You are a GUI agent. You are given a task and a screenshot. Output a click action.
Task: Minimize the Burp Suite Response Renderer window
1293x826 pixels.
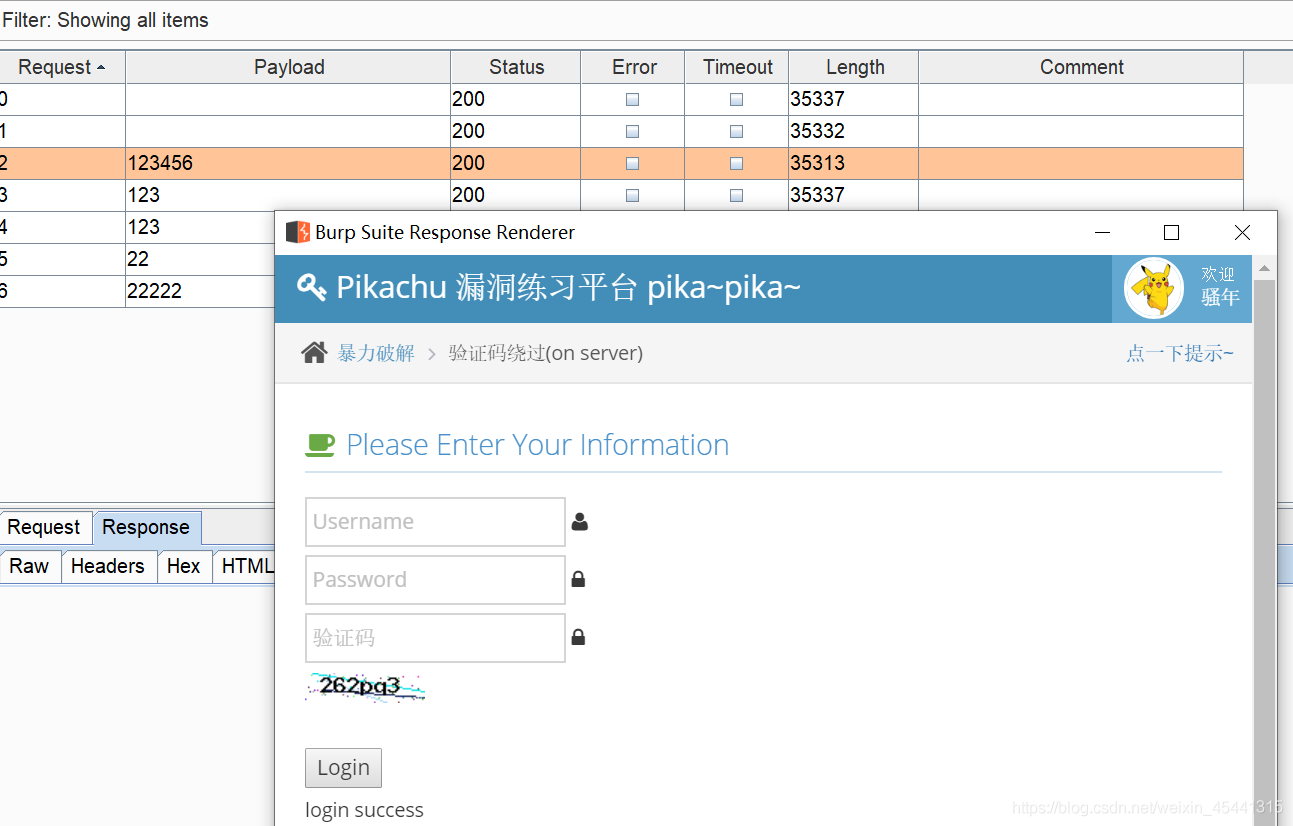point(1103,233)
